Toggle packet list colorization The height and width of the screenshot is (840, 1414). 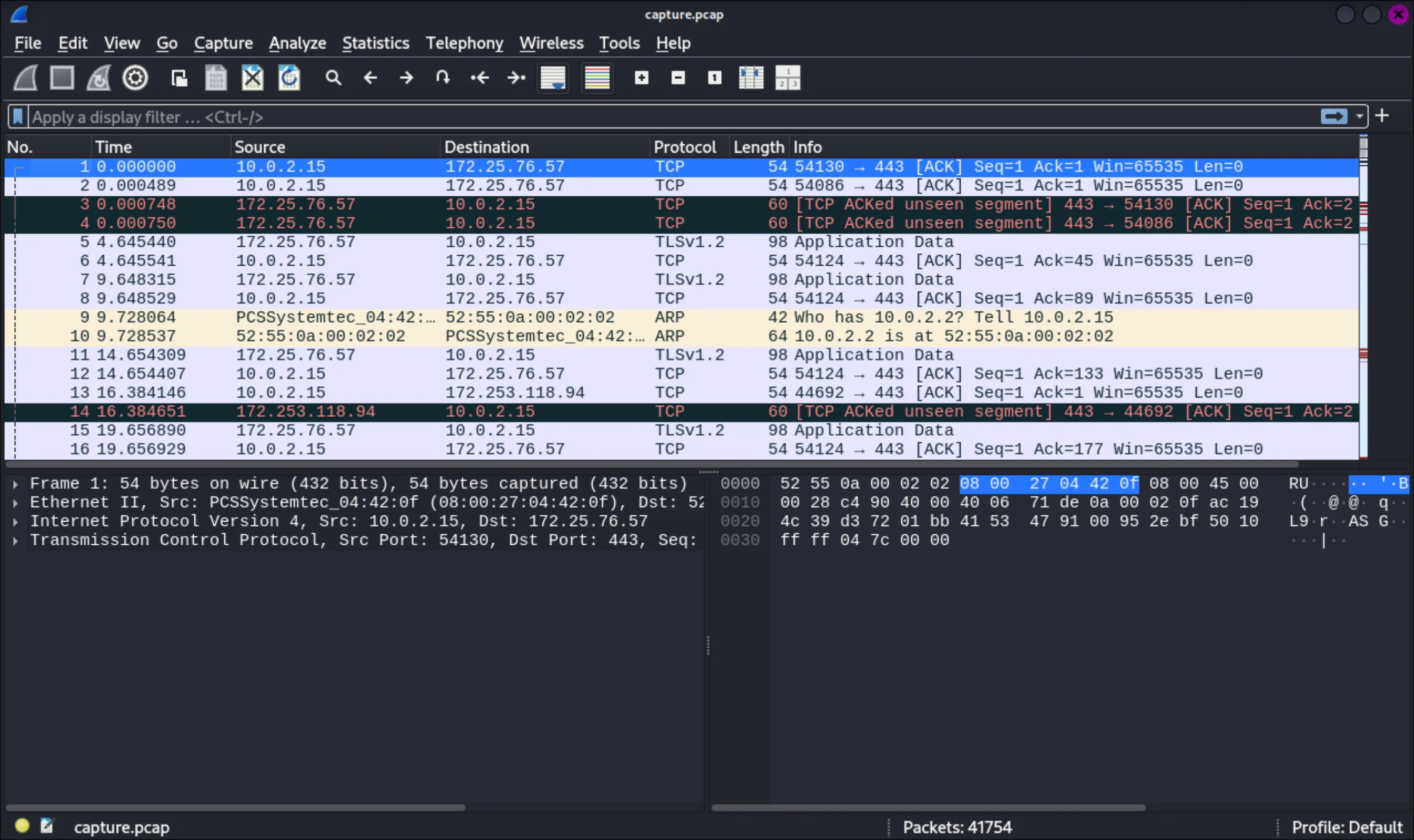(596, 77)
